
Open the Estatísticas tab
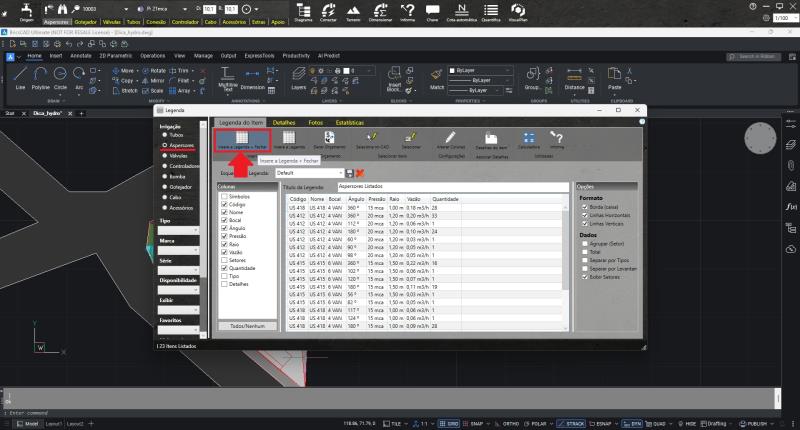[x=349, y=122]
